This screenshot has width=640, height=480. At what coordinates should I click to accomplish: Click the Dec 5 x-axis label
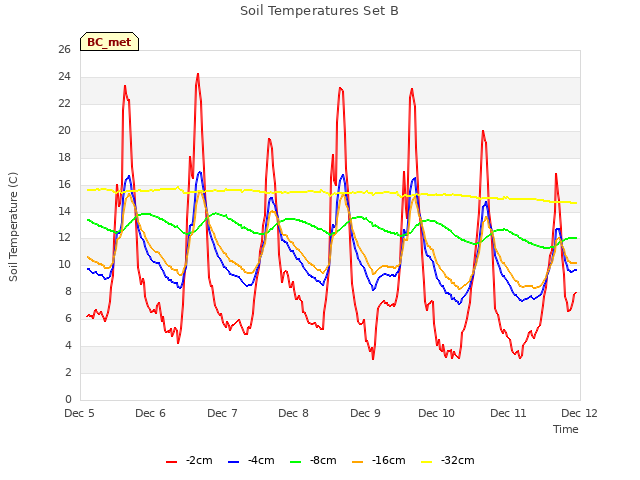80,413
